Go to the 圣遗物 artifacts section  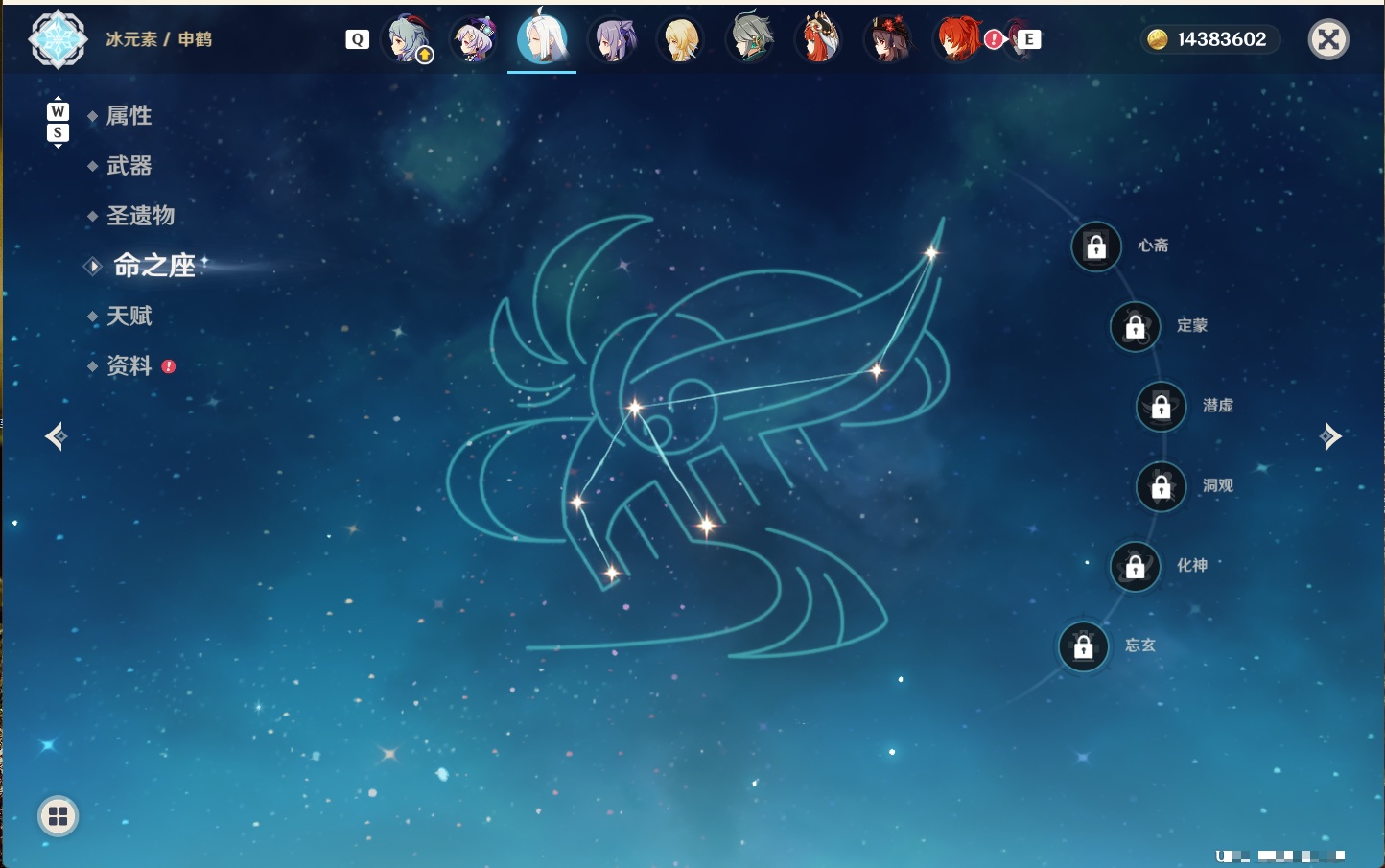click(x=140, y=216)
